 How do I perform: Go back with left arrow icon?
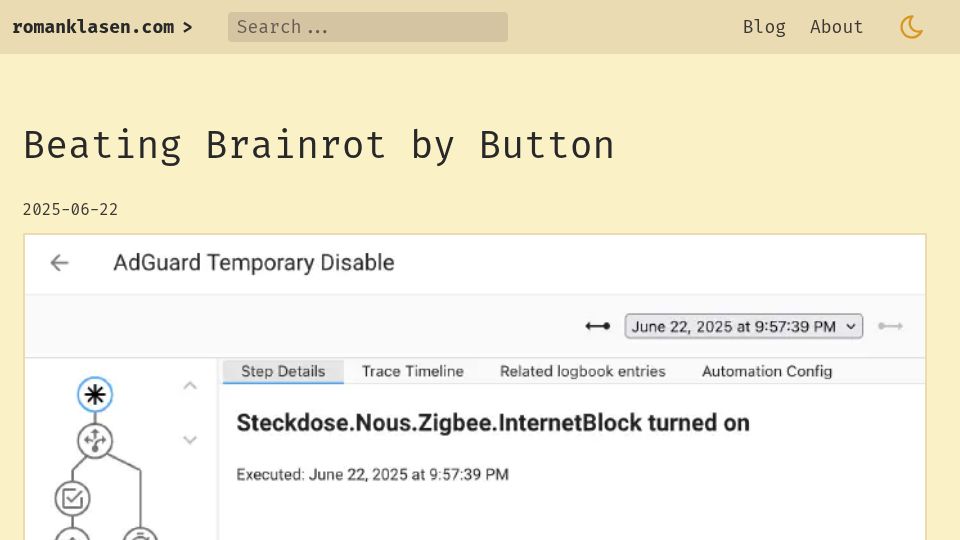click(x=59, y=263)
